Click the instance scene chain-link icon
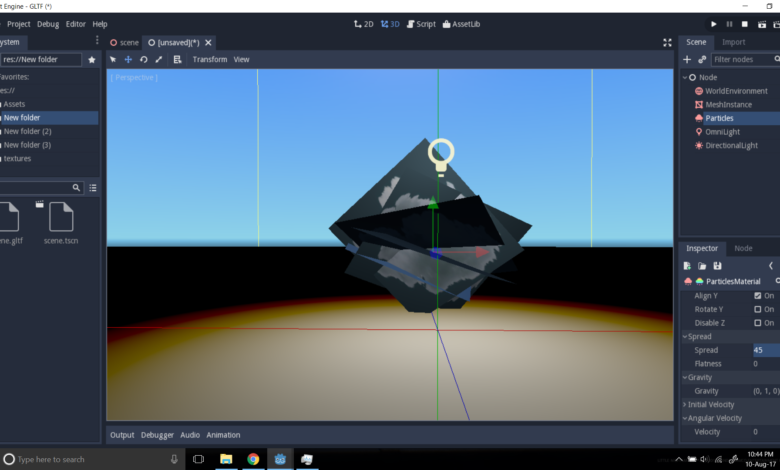 pyautogui.click(x=702, y=60)
